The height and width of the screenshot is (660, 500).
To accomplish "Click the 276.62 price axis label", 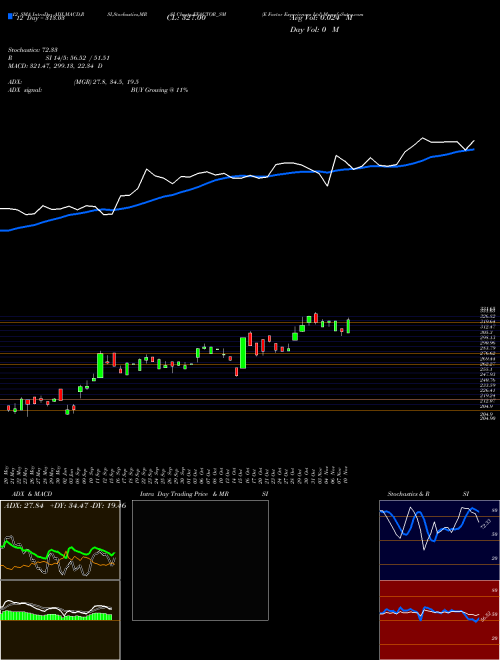I will tap(489, 353).
